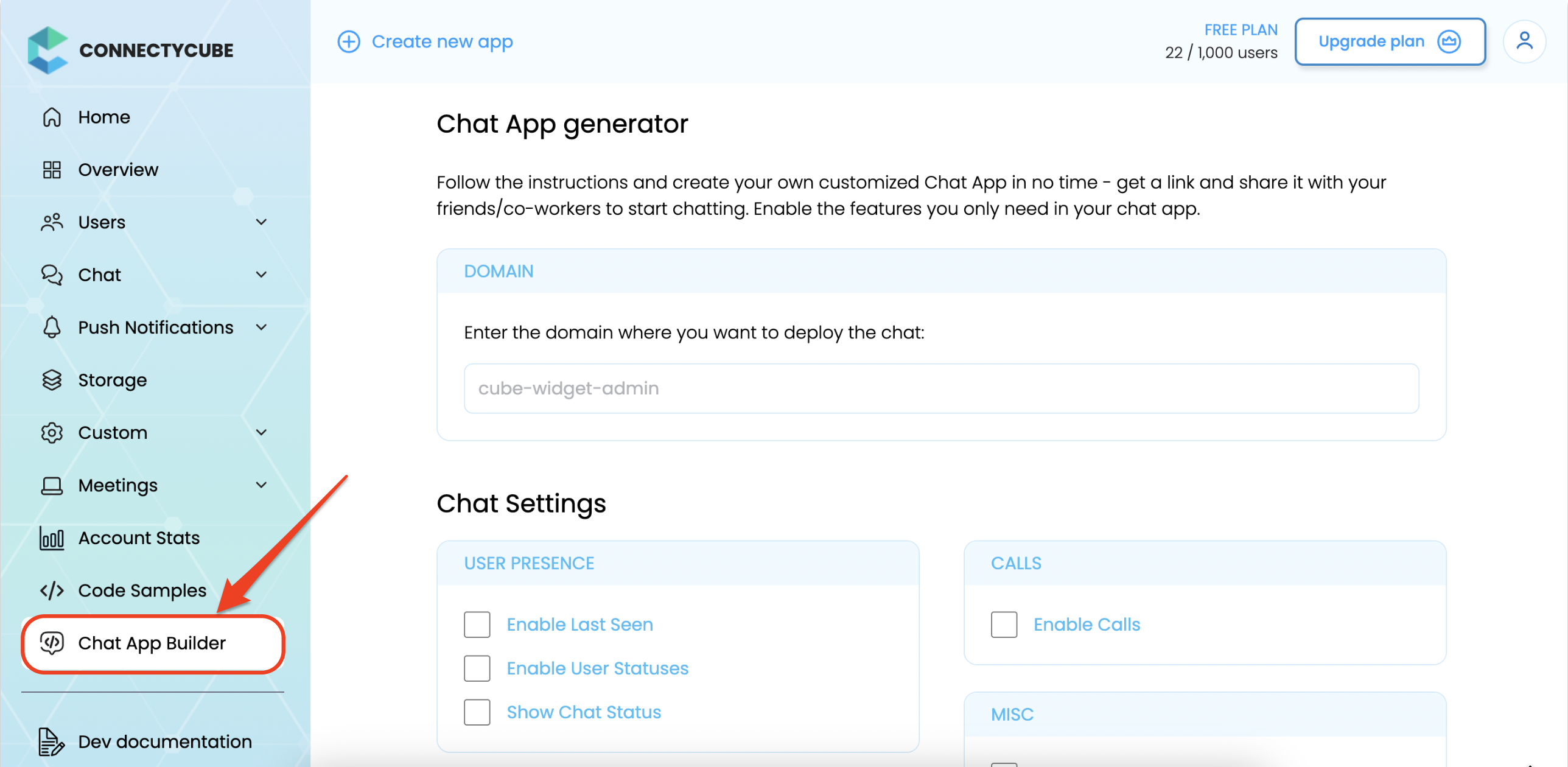Click the Code Samples brackets icon
The height and width of the screenshot is (767, 1568).
(52, 590)
